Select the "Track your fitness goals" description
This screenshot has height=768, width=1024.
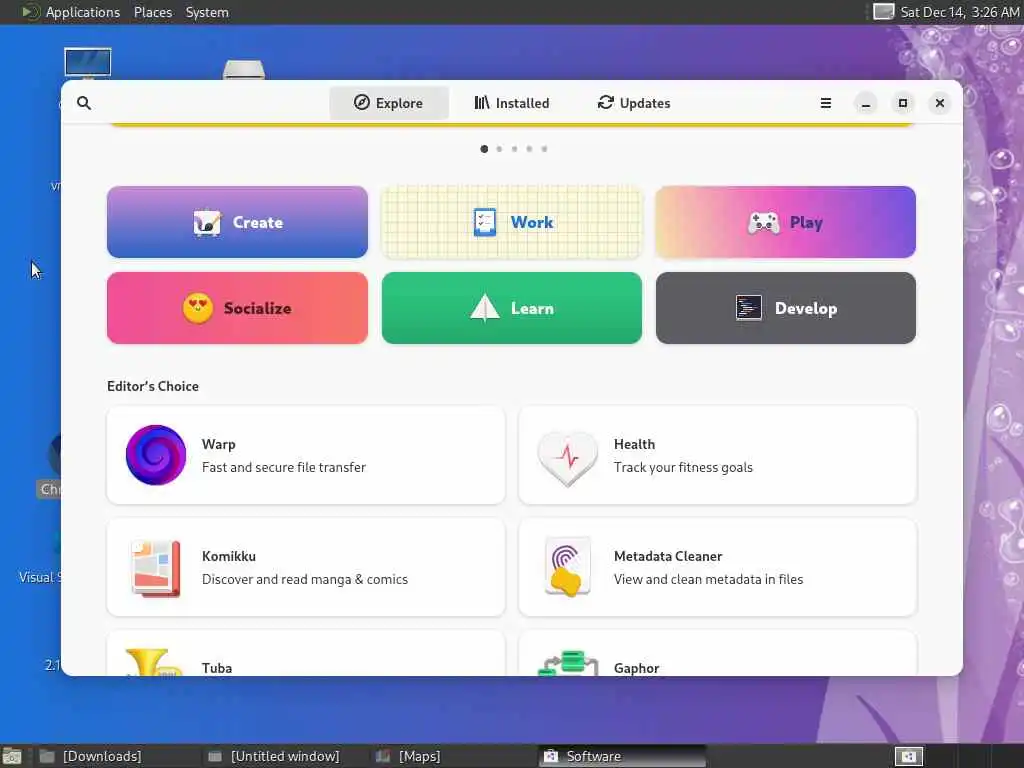[x=683, y=468]
